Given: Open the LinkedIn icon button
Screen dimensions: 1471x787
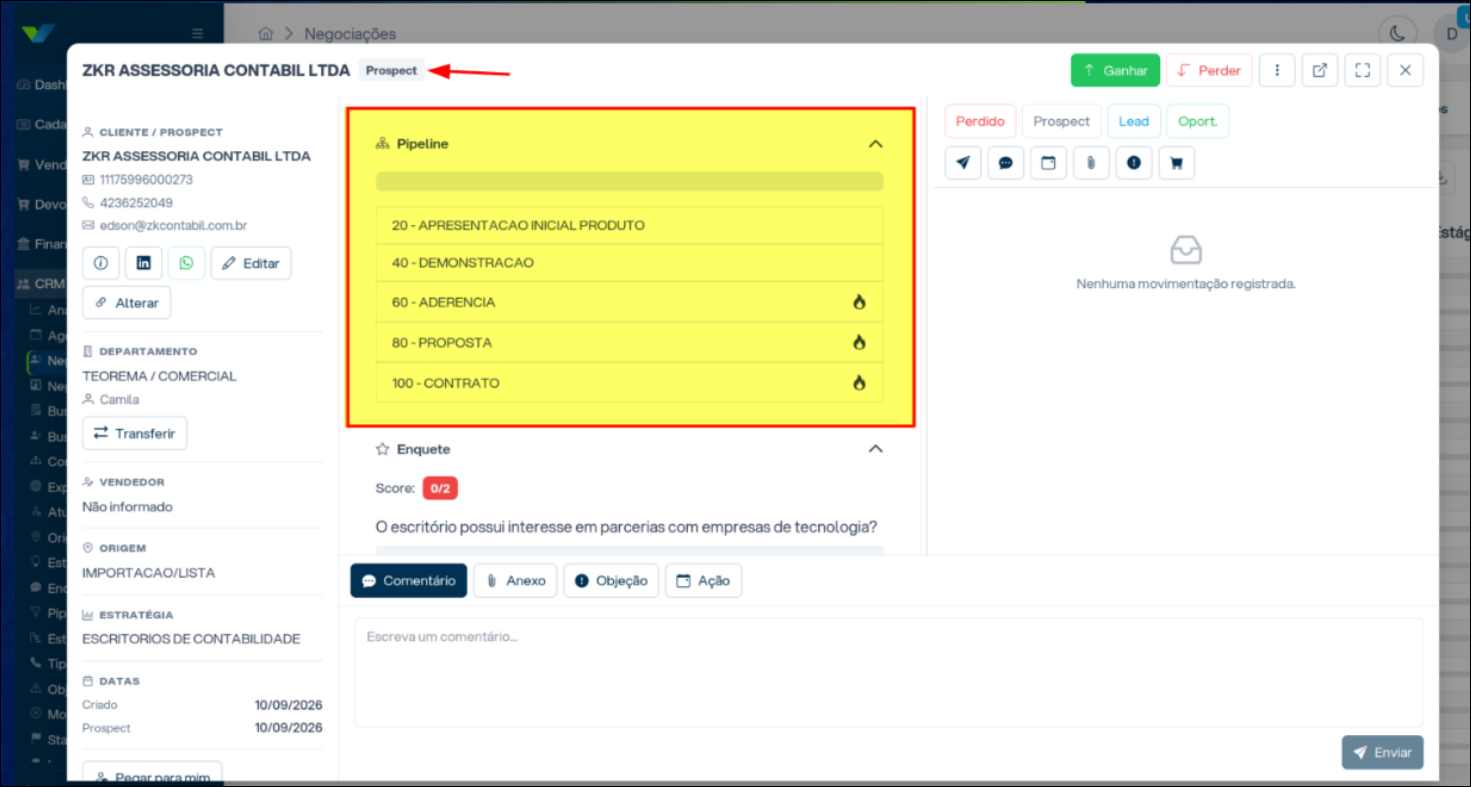Looking at the screenshot, I should click(x=144, y=263).
